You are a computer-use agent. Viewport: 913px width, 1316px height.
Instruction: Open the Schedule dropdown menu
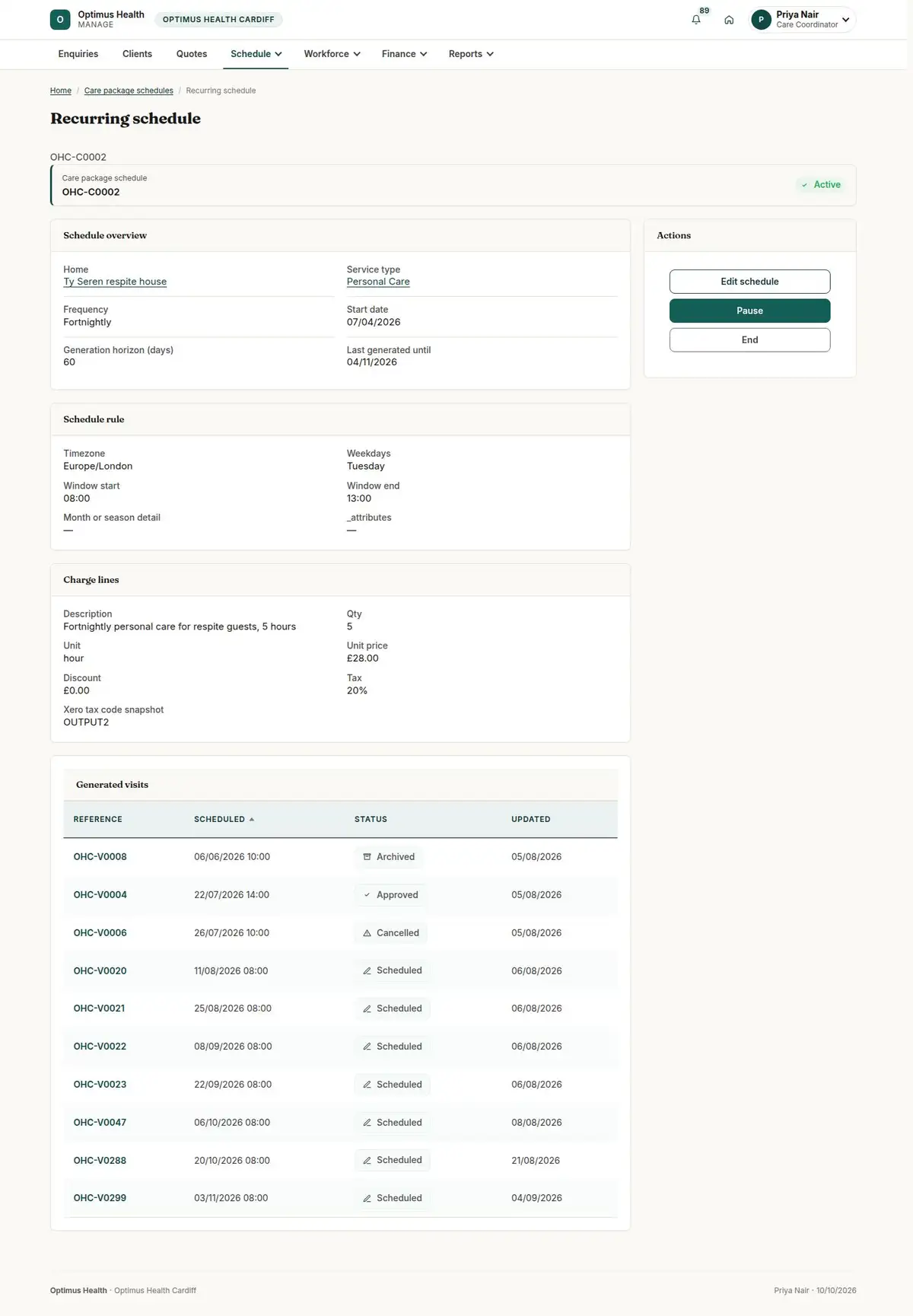pos(256,54)
